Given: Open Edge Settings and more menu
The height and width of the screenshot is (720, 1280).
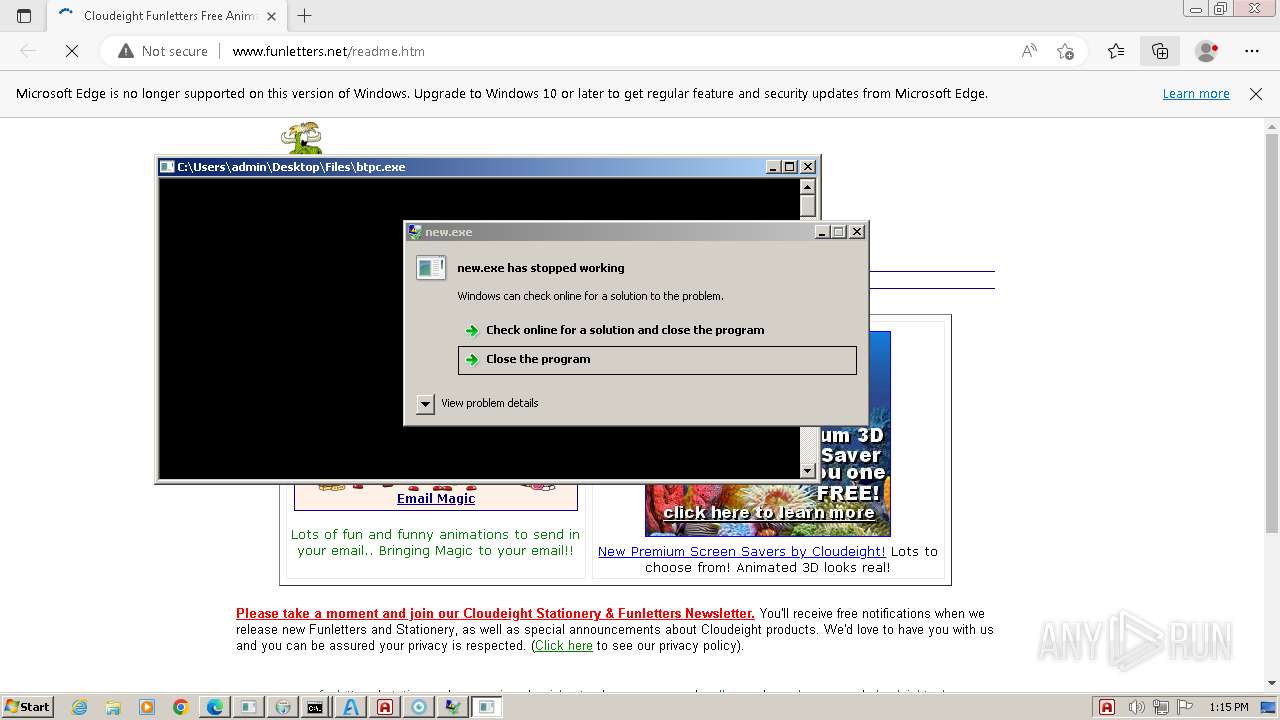Looking at the screenshot, I should click(x=1252, y=51).
